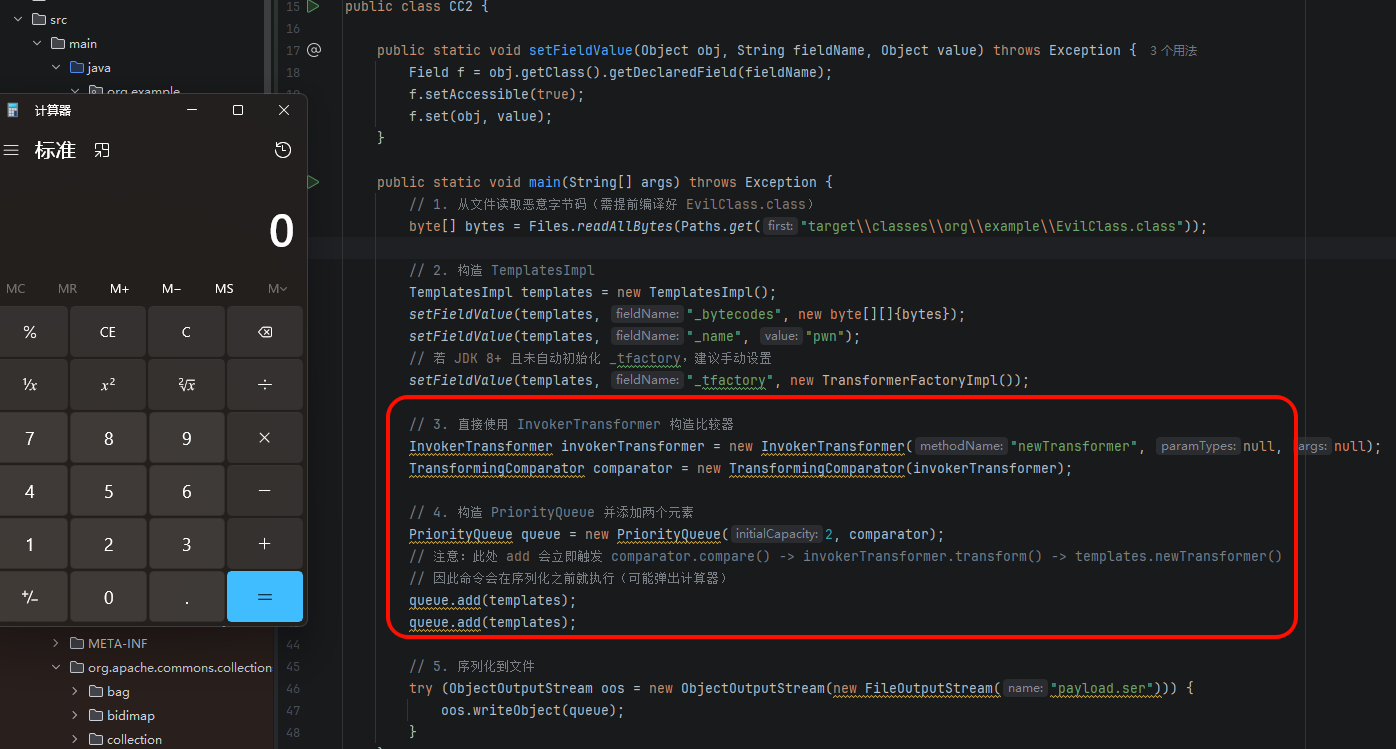Image resolution: width=1396 pixels, height=749 pixels.
Task: Click digit 3 on Calculator
Action: pyautogui.click(x=186, y=544)
